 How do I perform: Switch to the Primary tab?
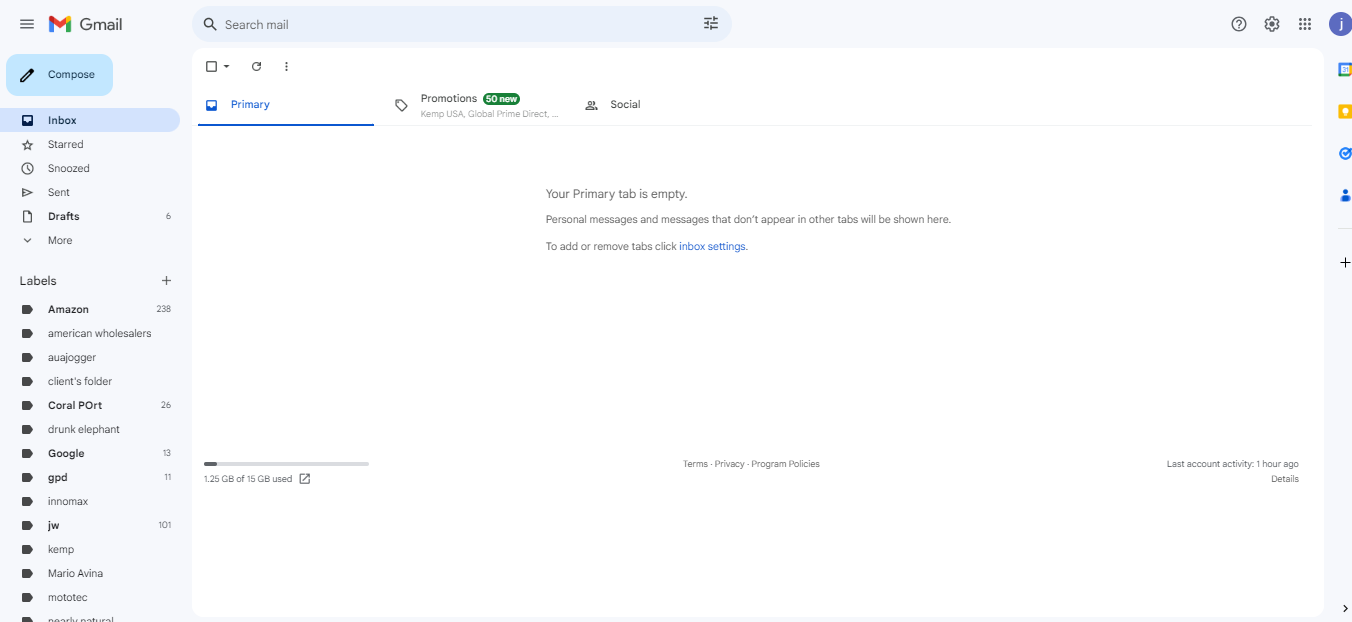[286, 105]
